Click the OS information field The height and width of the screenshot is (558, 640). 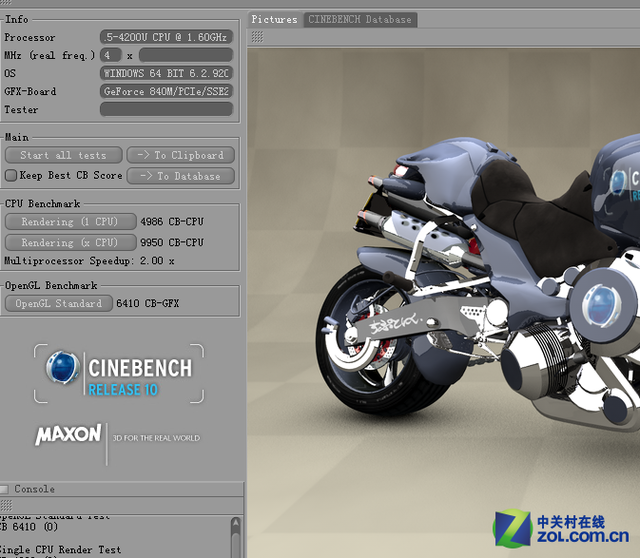pos(167,73)
